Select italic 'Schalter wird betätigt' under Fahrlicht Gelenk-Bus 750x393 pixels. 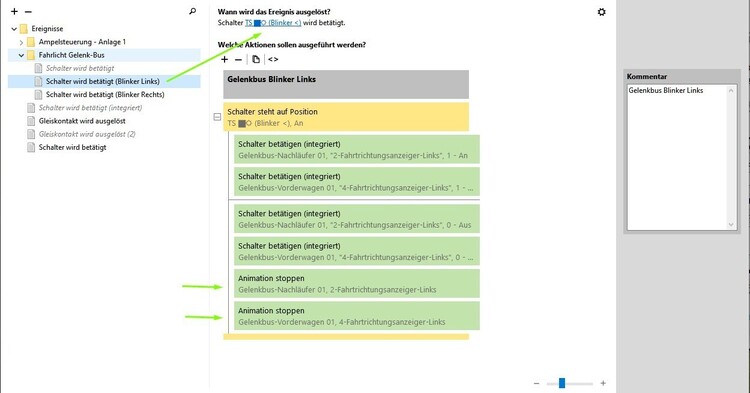(80, 68)
